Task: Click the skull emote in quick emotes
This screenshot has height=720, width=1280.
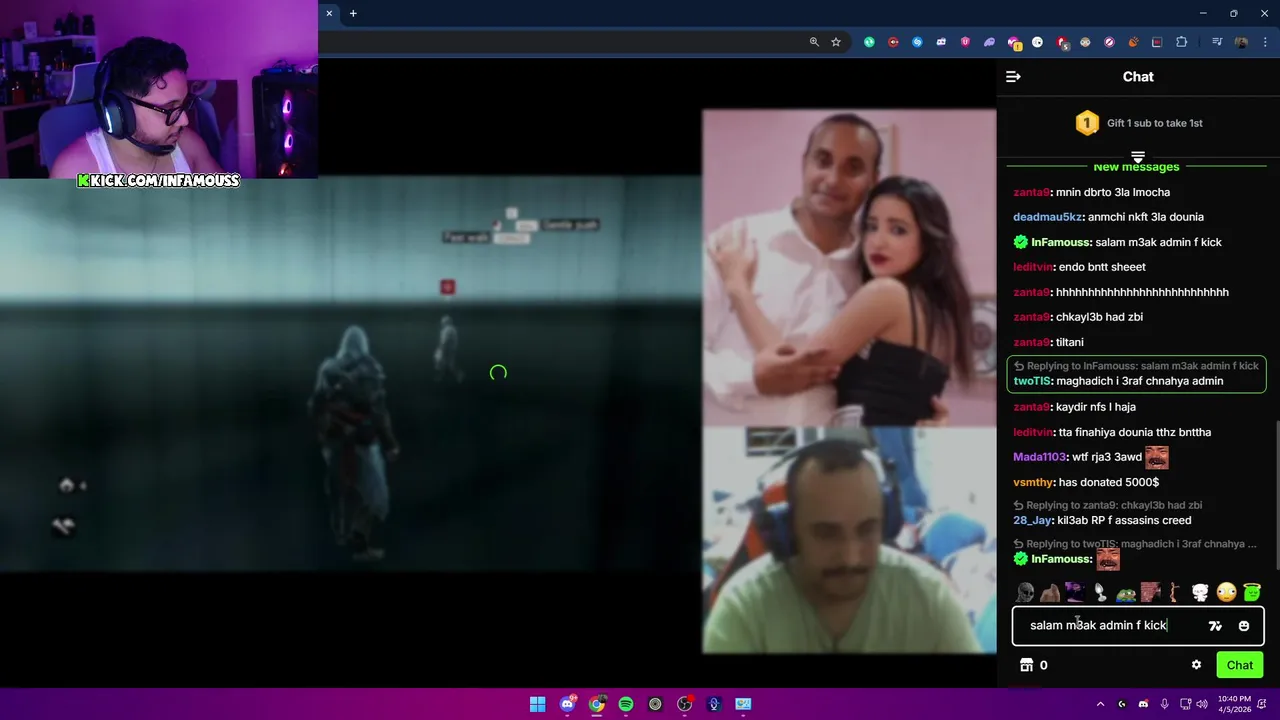Action: (1025, 593)
